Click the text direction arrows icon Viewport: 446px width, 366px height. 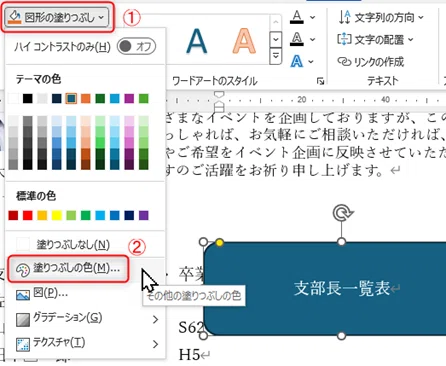click(345, 17)
